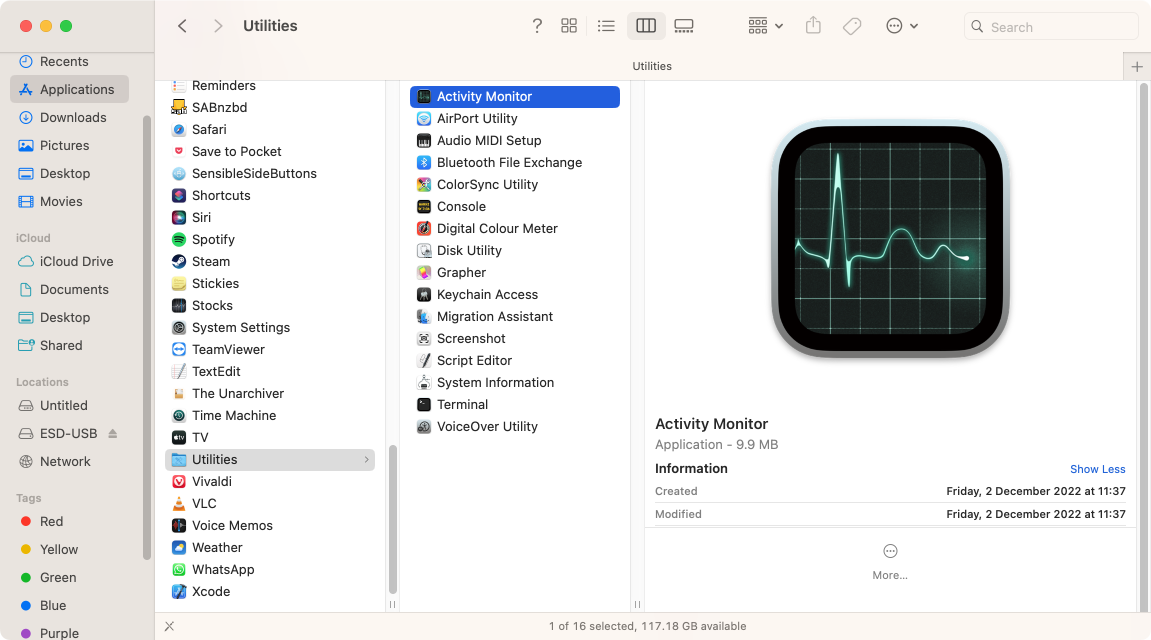Click the More… button in preview
1151x640 pixels.
(x=890, y=562)
